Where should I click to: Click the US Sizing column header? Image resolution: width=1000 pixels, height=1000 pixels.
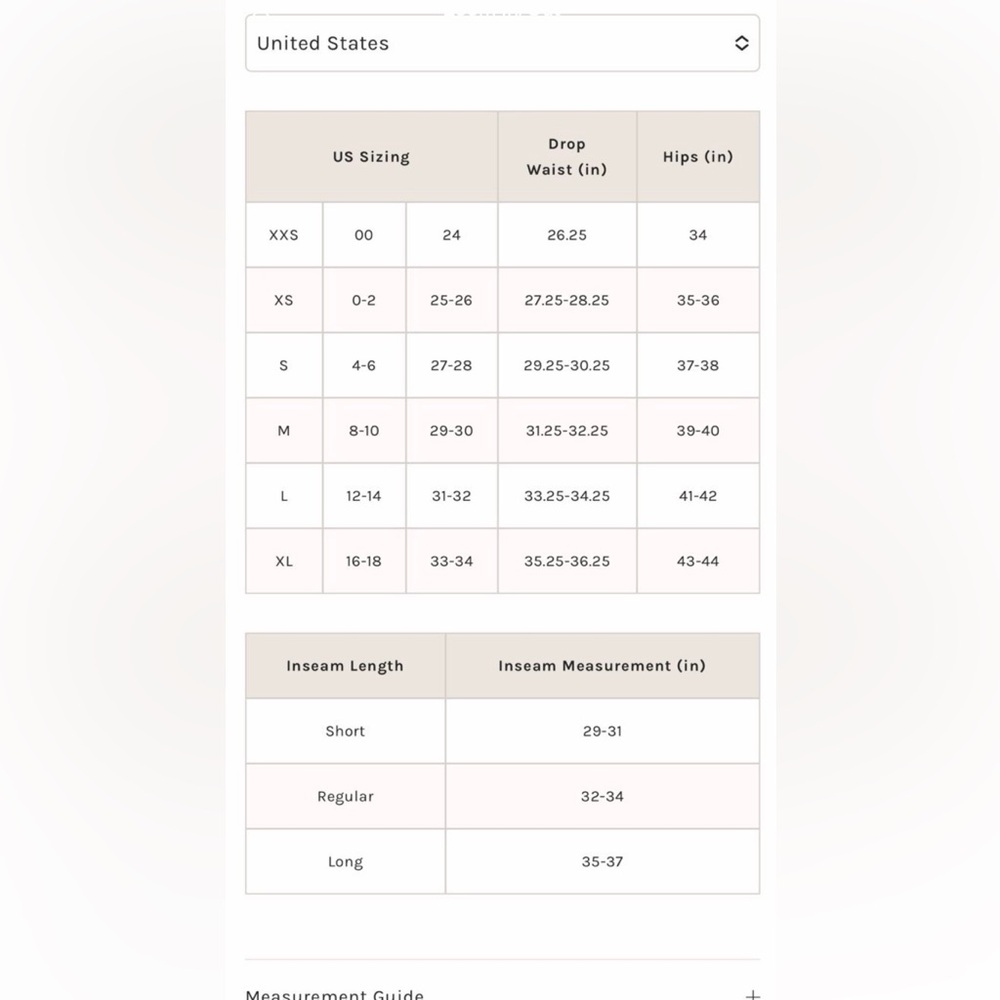click(371, 157)
